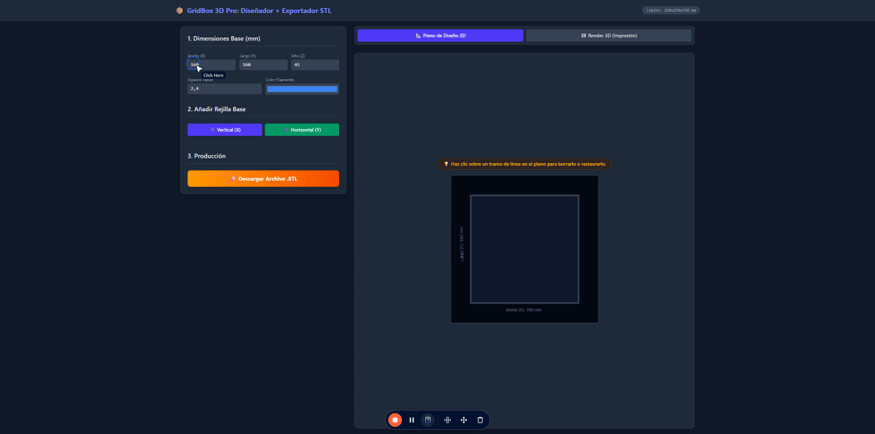This screenshot has height=434, width=875.
Task: Click the 'Ancho (X): 160 mm' plan label
Action: pyautogui.click(x=523, y=310)
